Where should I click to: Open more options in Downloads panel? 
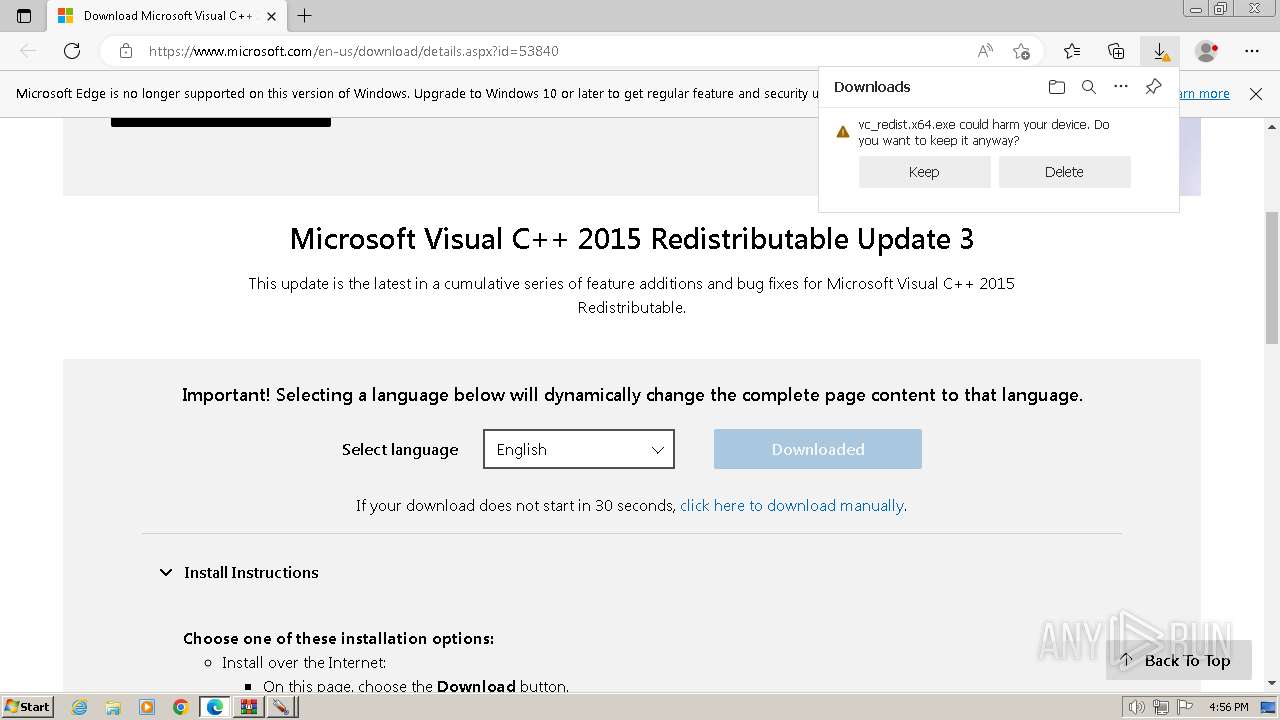tap(1121, 87)
